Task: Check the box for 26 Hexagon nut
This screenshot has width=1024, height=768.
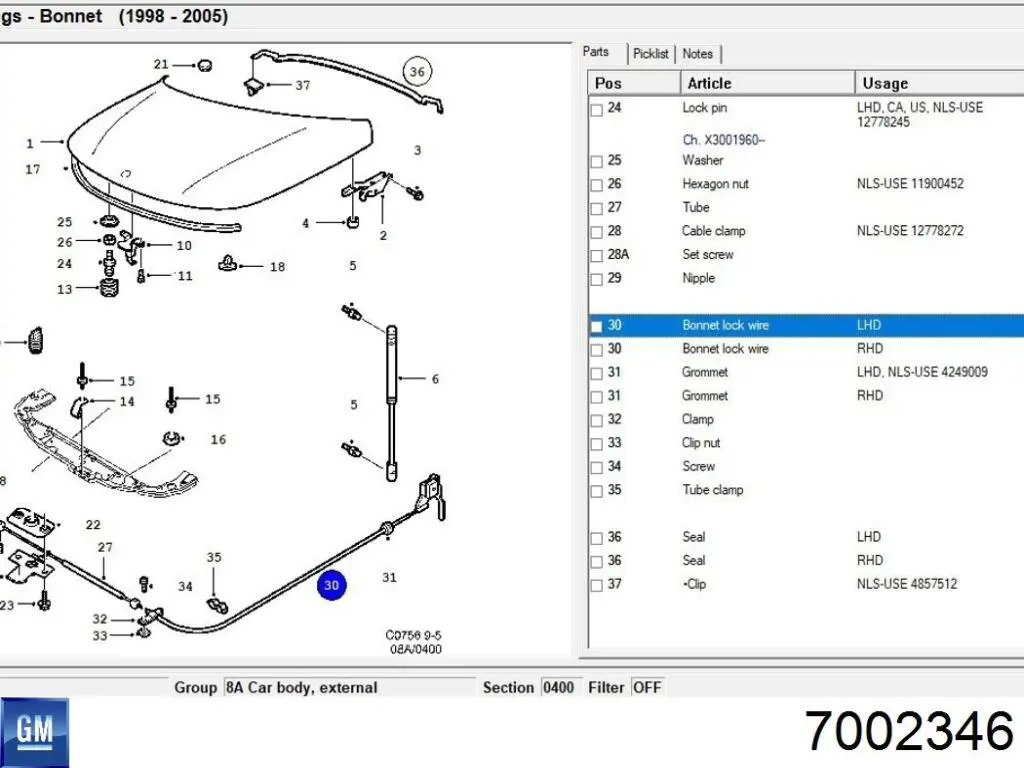Action: pos(596,185)
